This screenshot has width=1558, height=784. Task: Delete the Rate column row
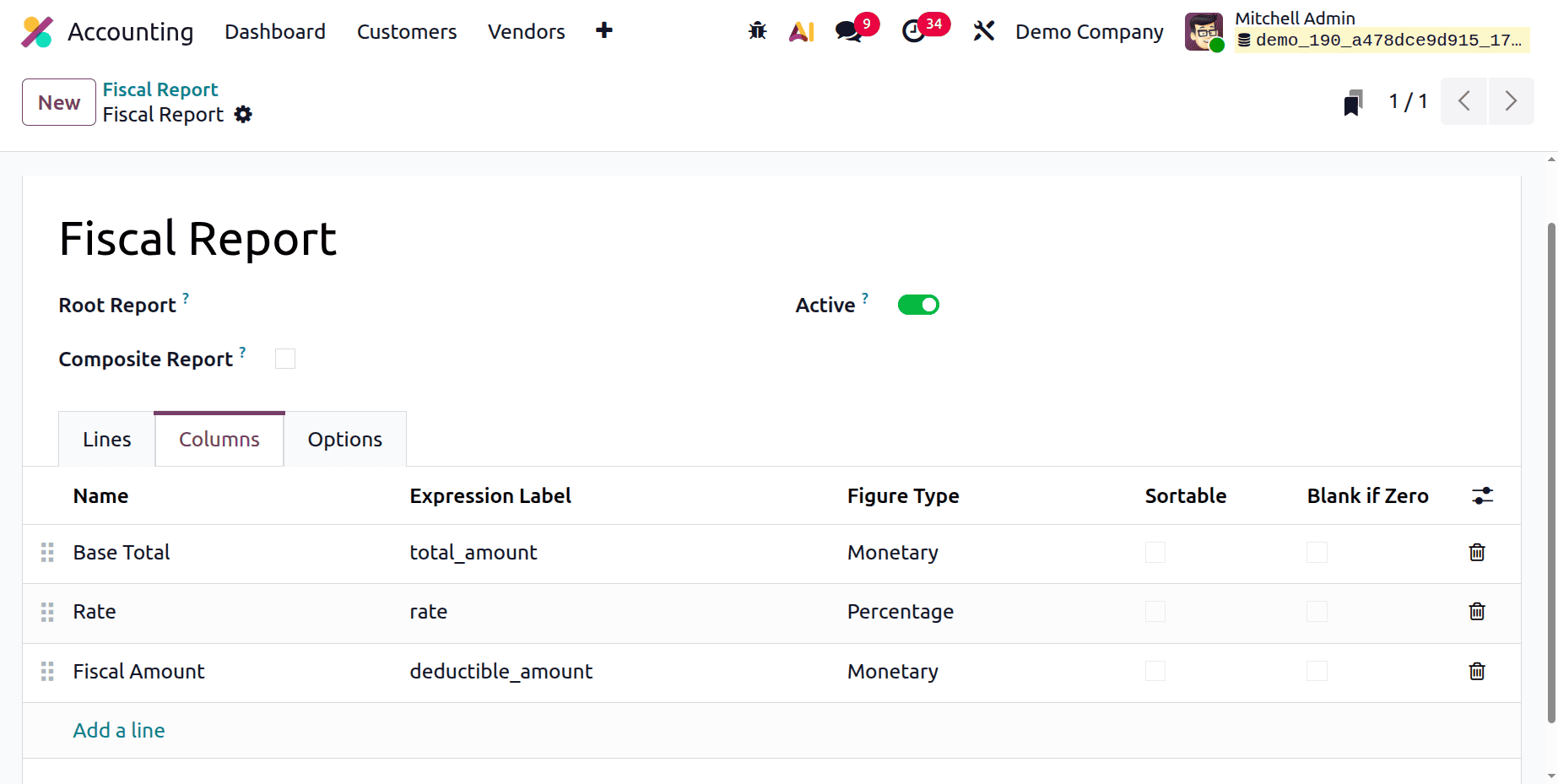[1477, 611]
